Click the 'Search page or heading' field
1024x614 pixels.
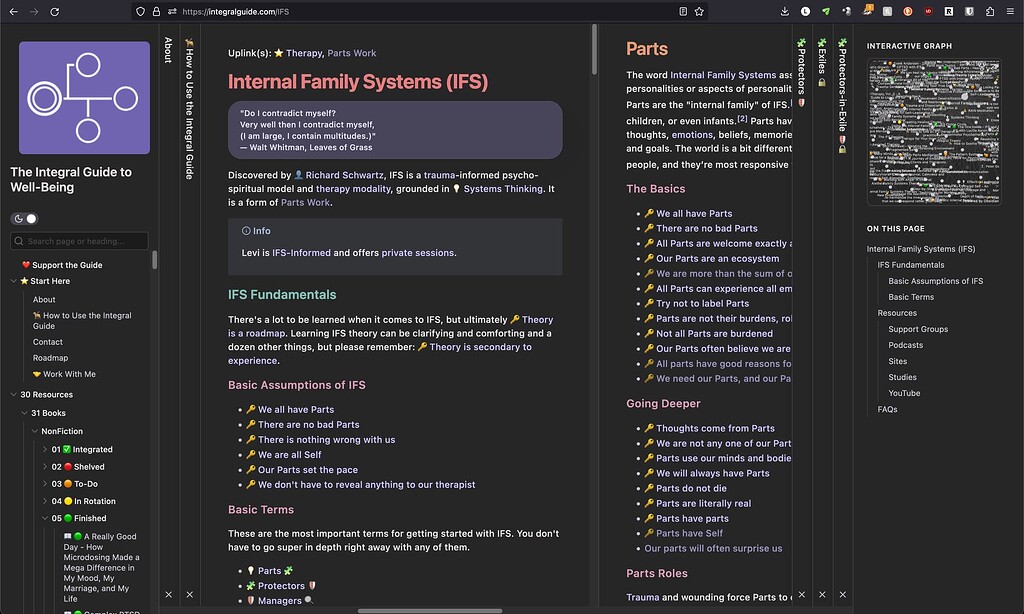(x=78, y=240)
